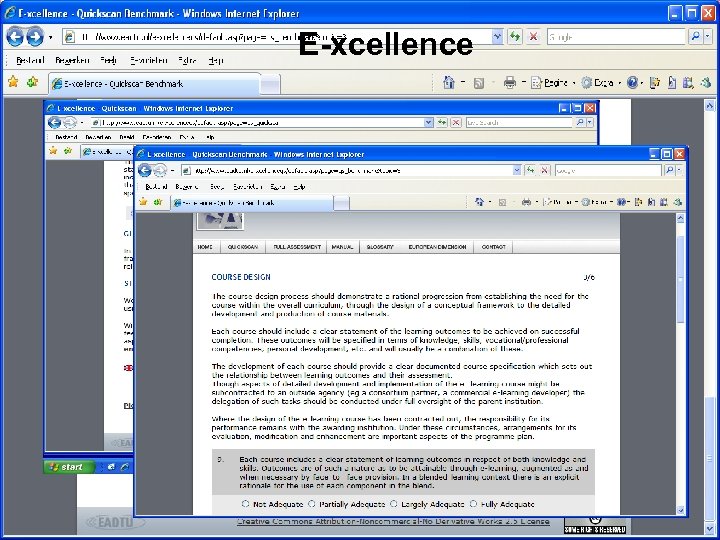The image size is (720, 540).
Task: Click Print icon in front window command bar
Action: pos(526,202)
